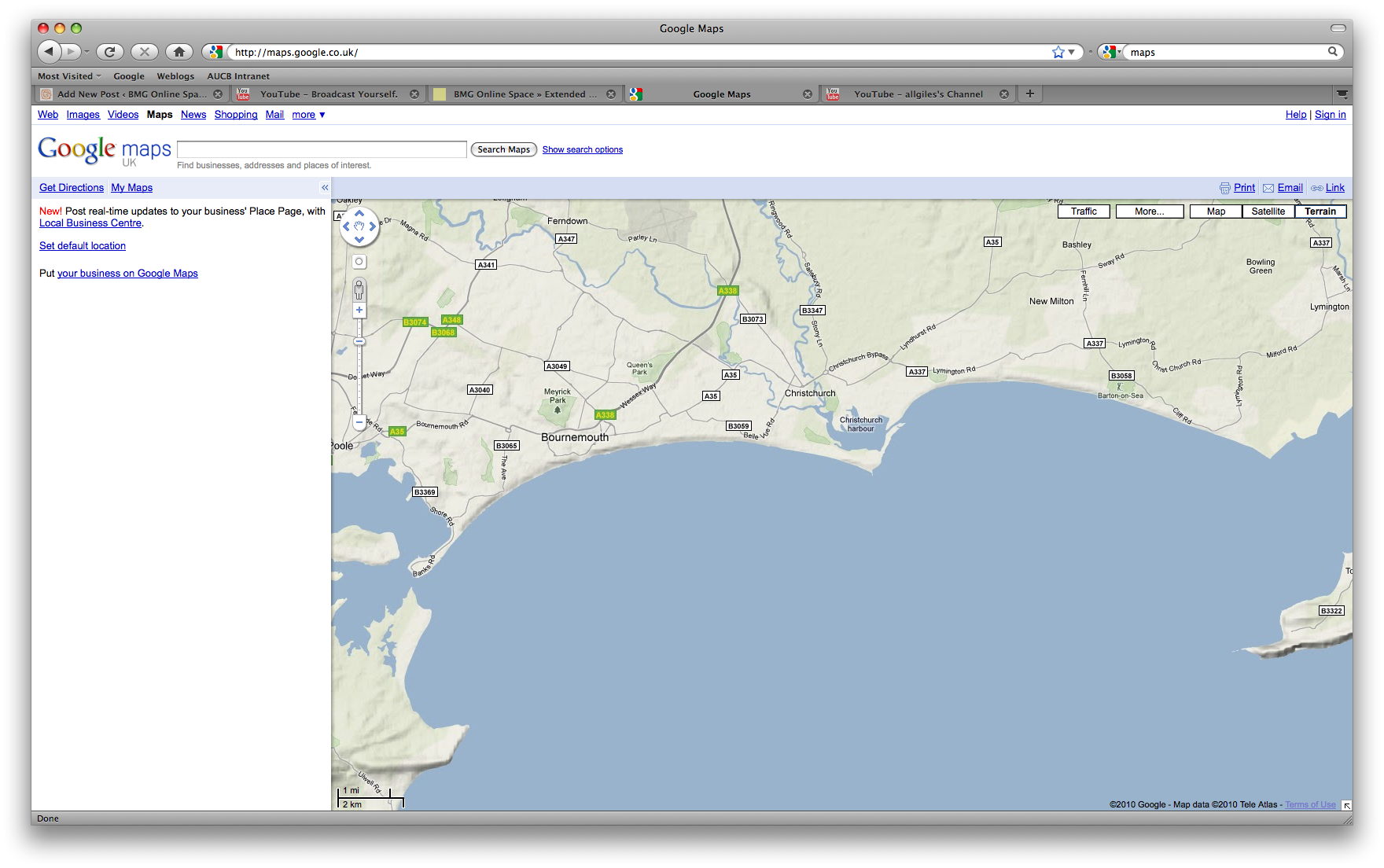Switch to YouTube allgiles's Channel tab
Screen dimensions: 1384x868
(918, 94)
